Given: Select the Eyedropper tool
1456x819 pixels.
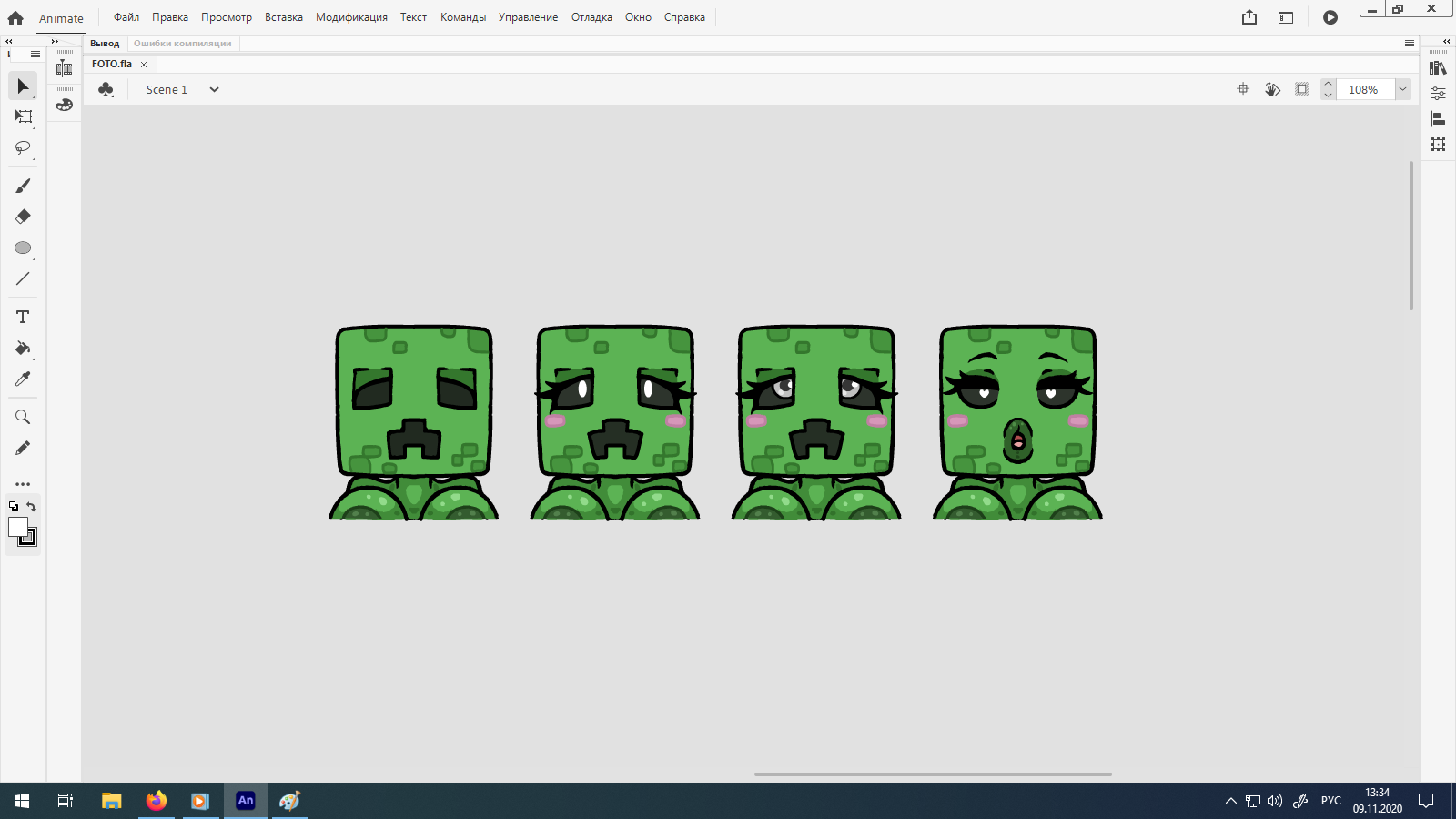Looking at the screenshot, I should point(23,379).
